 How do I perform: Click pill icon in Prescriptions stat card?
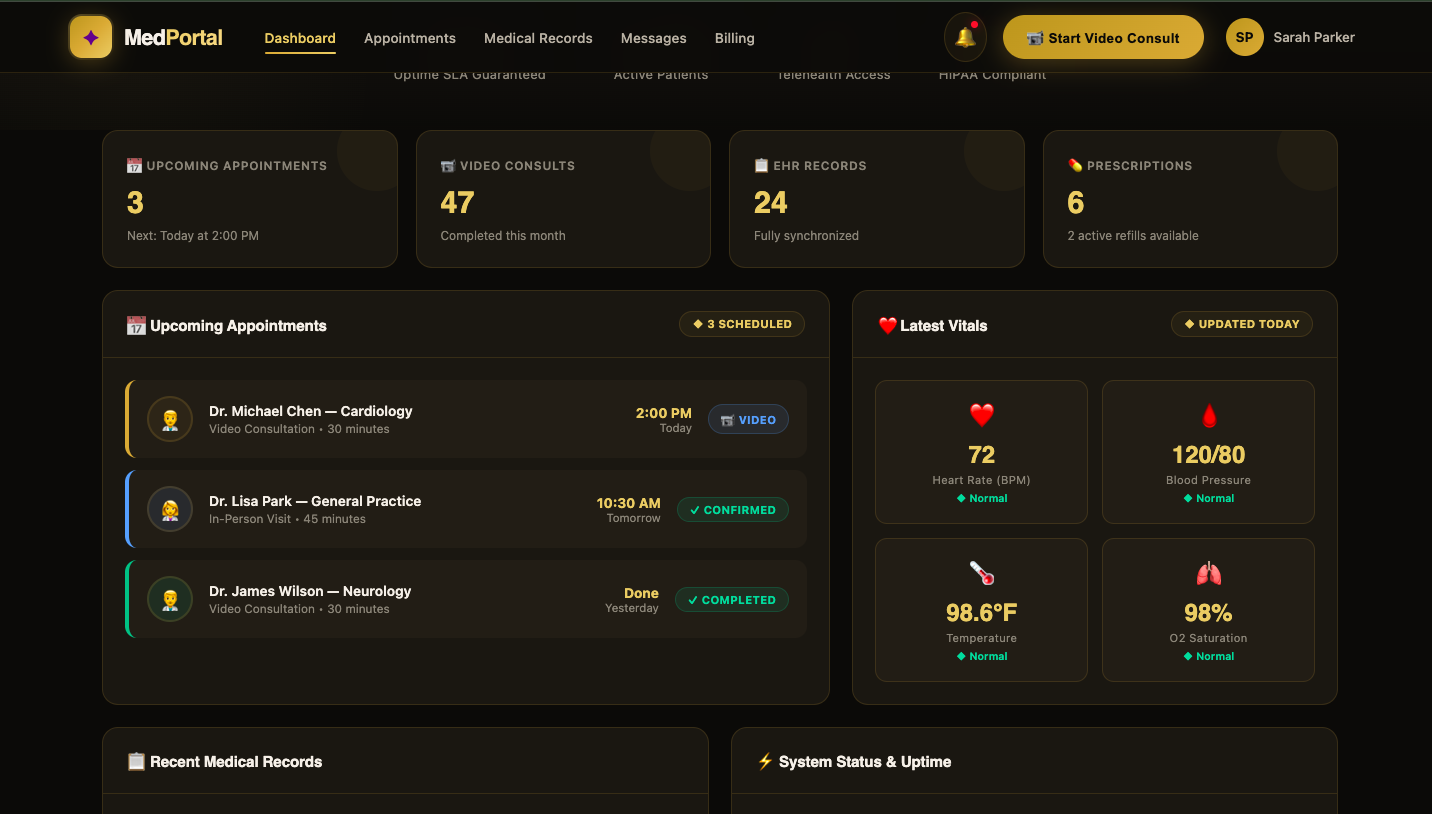point(1075,165)
